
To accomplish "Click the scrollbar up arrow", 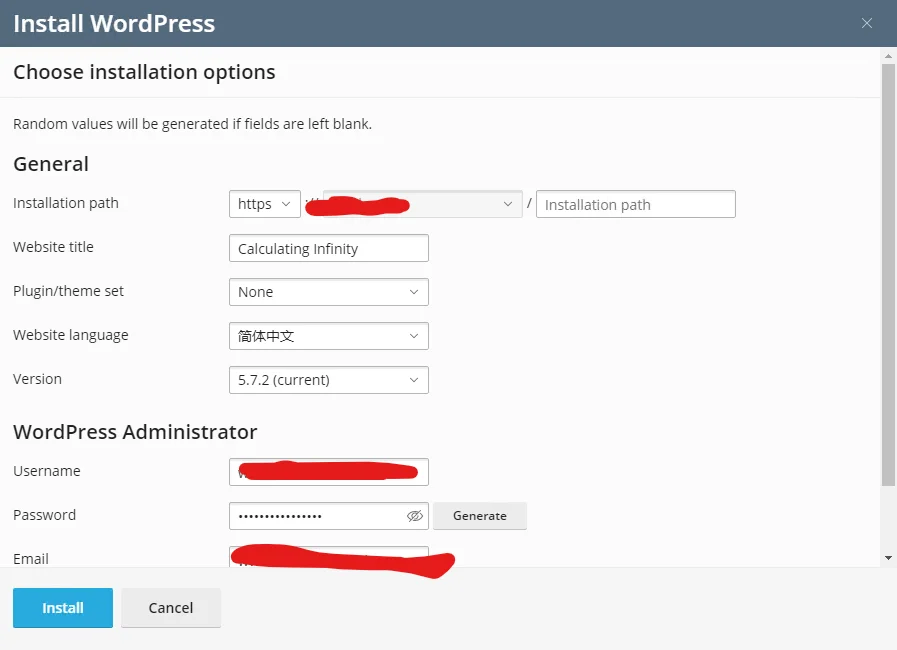I will [x=888, y=55].
